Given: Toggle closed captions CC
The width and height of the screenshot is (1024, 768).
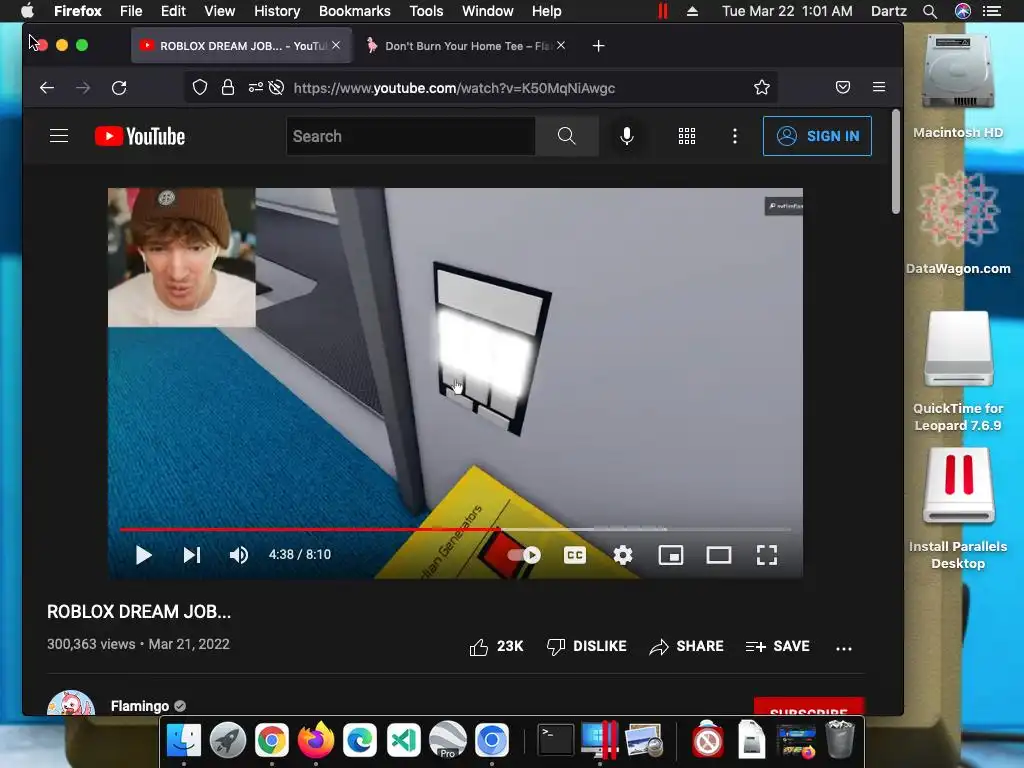Looking at the screenshot, I should tap(575, 555).
